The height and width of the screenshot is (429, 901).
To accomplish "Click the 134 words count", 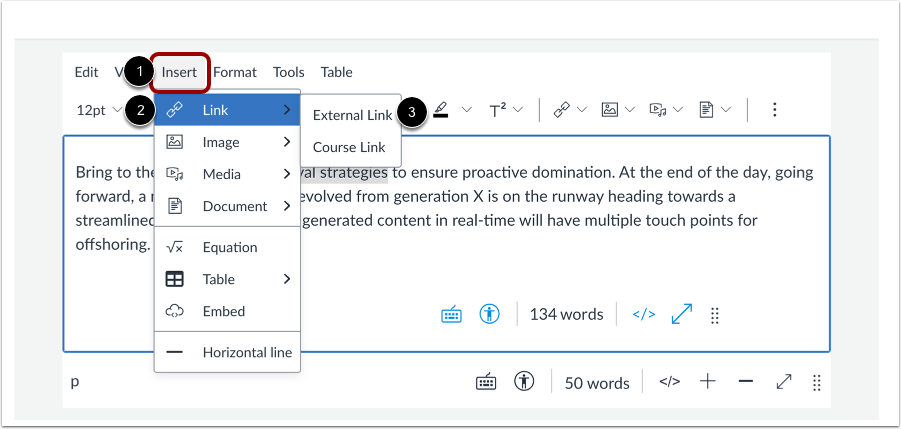I will (x=567, y=315).
